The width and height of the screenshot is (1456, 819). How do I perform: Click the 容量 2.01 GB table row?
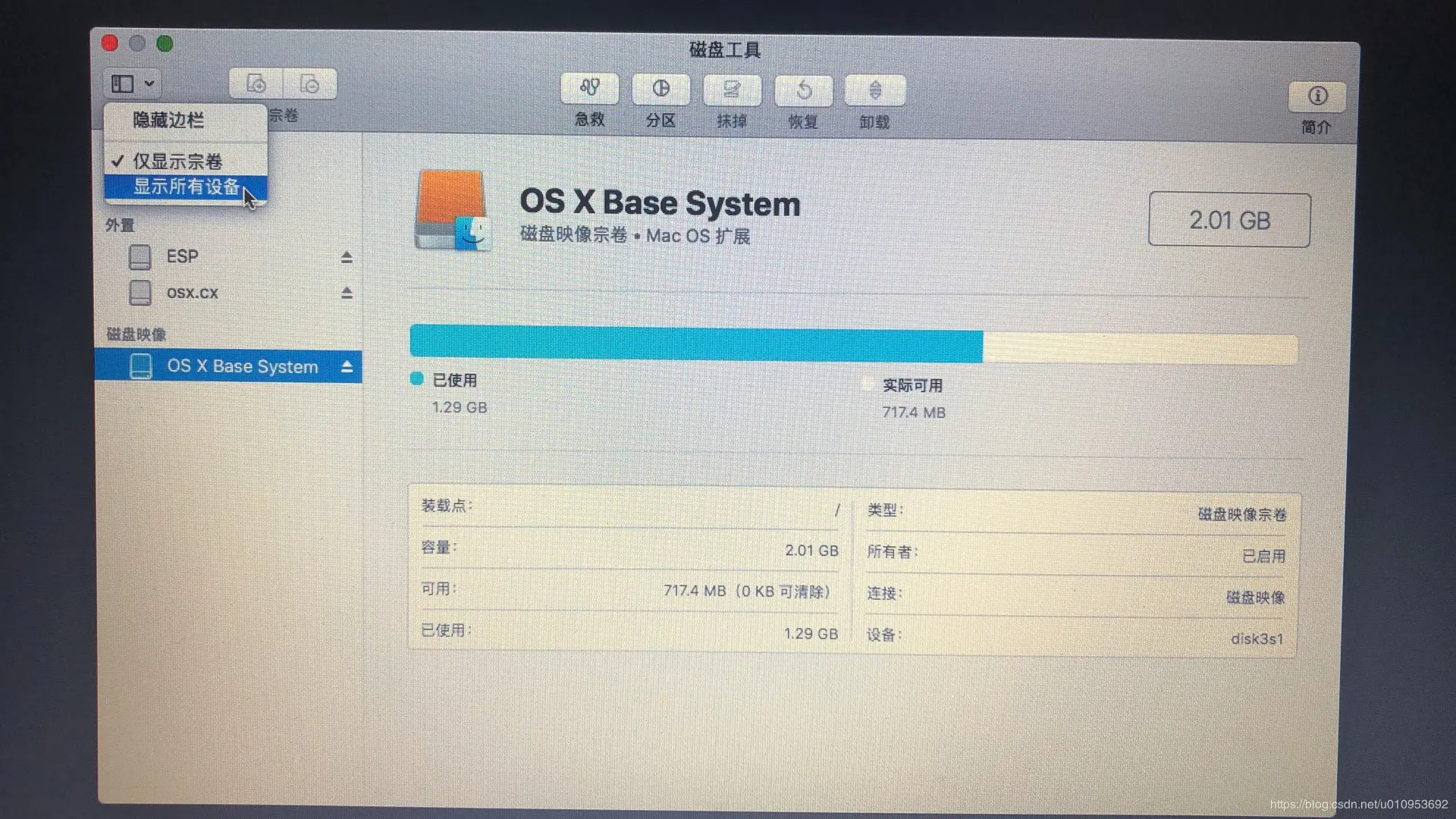630,548
